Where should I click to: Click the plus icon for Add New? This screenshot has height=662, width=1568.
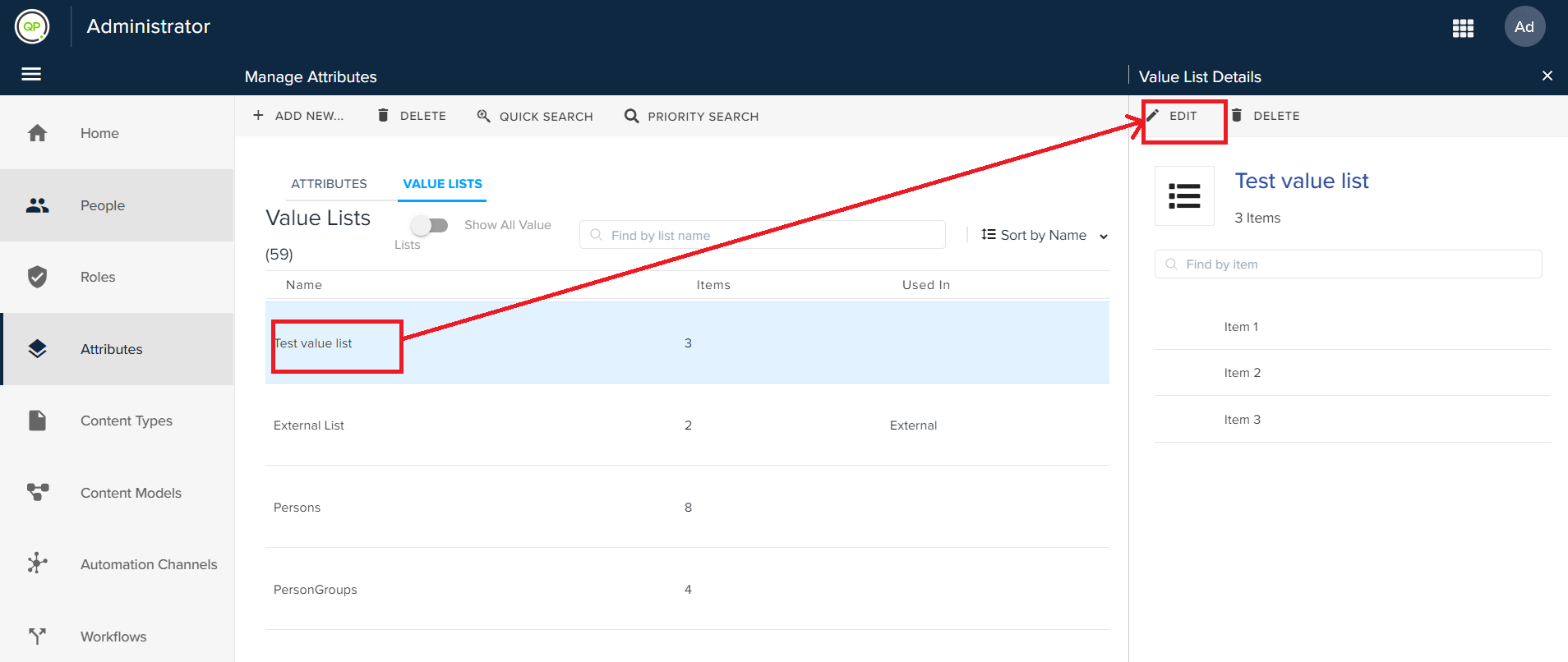click(x=258, y=115)
